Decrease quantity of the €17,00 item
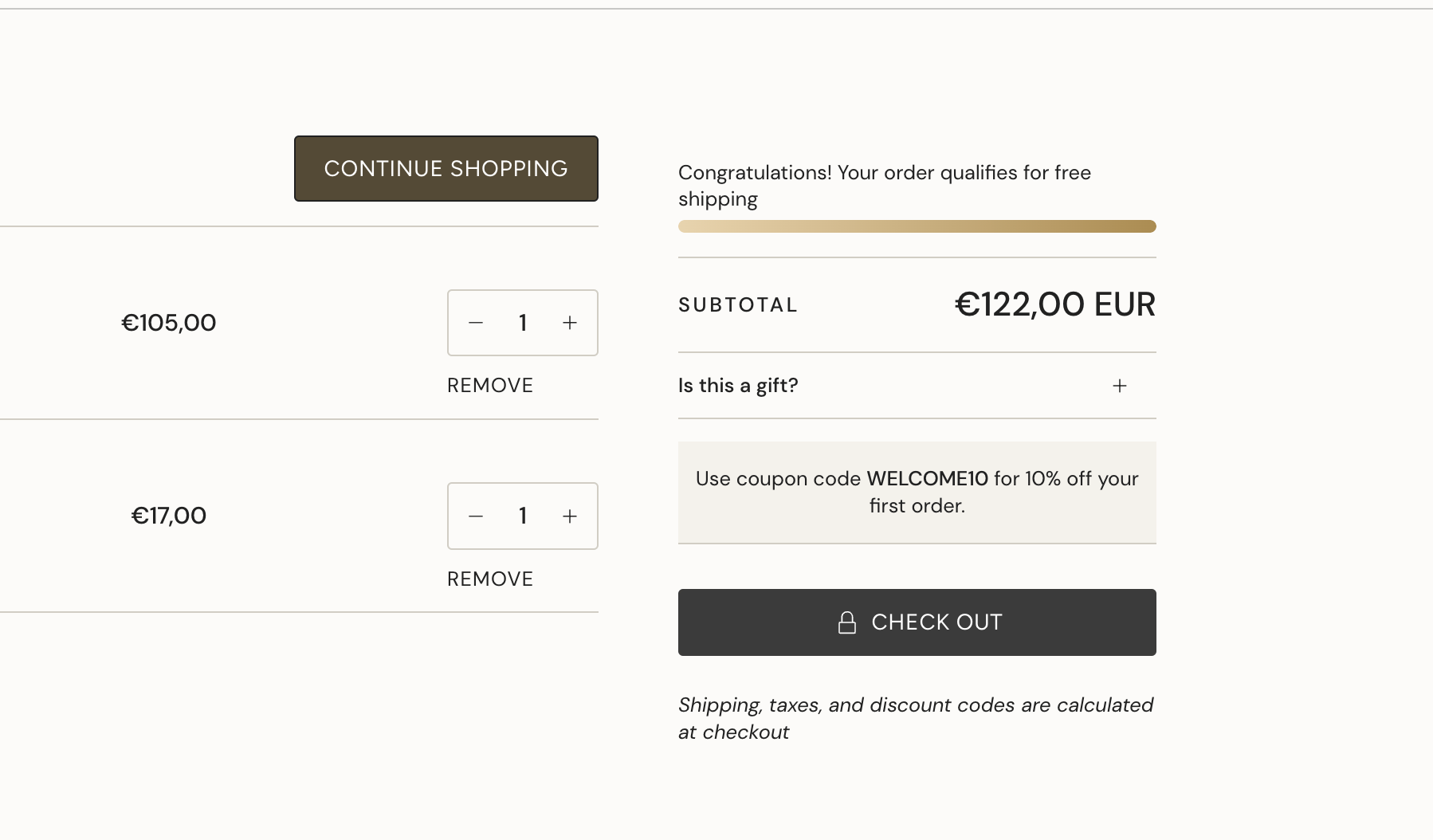The width and height of the screenshot is (1433, 840). click(476, 516)
